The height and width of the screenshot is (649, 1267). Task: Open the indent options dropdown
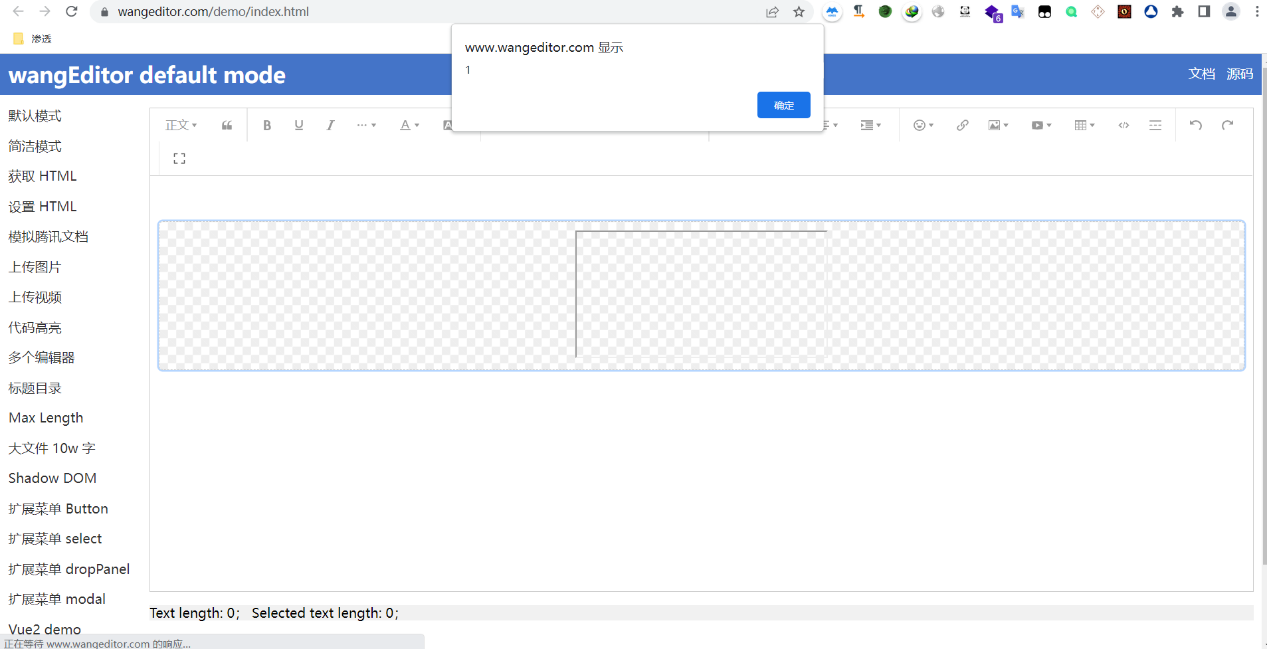coord(871,125)
